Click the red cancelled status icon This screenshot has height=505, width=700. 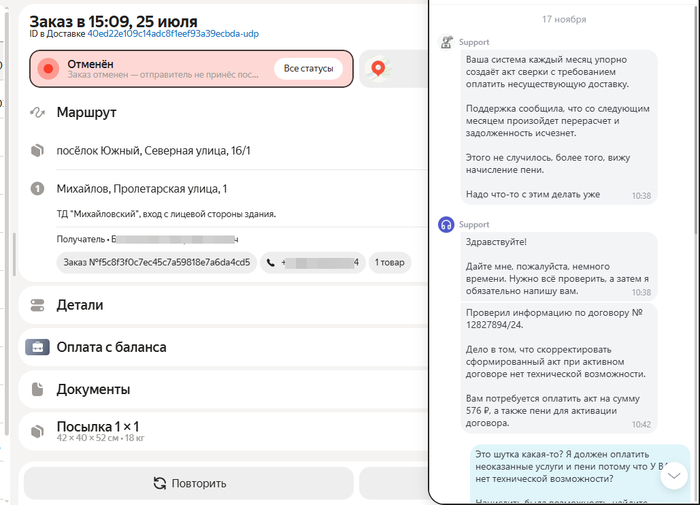point(47,69)
